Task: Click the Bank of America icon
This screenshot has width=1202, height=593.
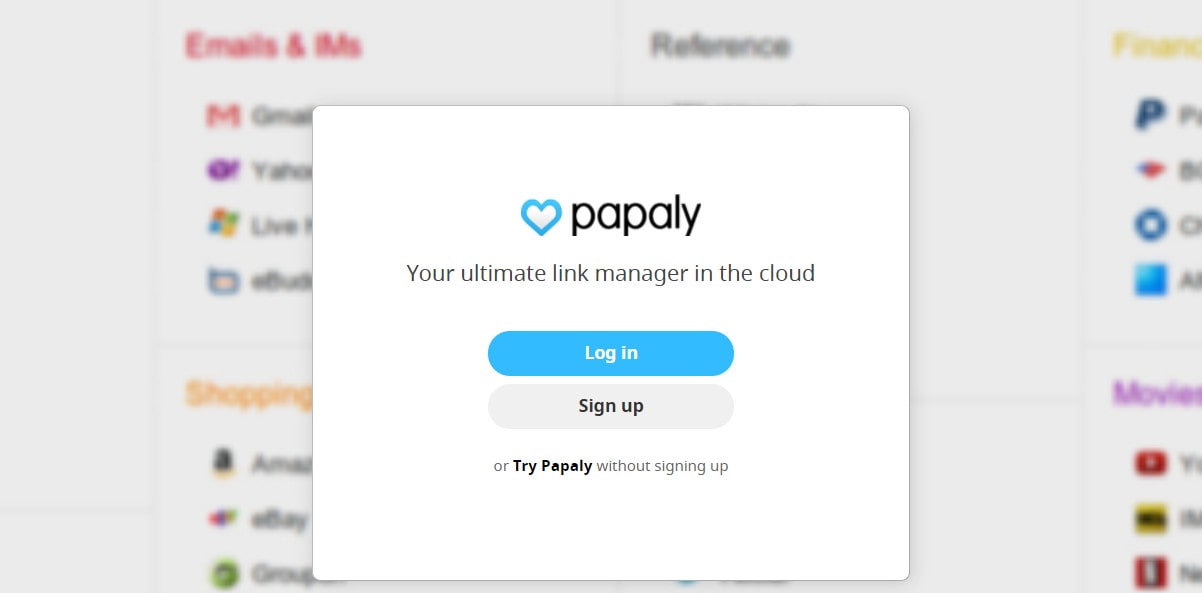Action: (1150, 169)
